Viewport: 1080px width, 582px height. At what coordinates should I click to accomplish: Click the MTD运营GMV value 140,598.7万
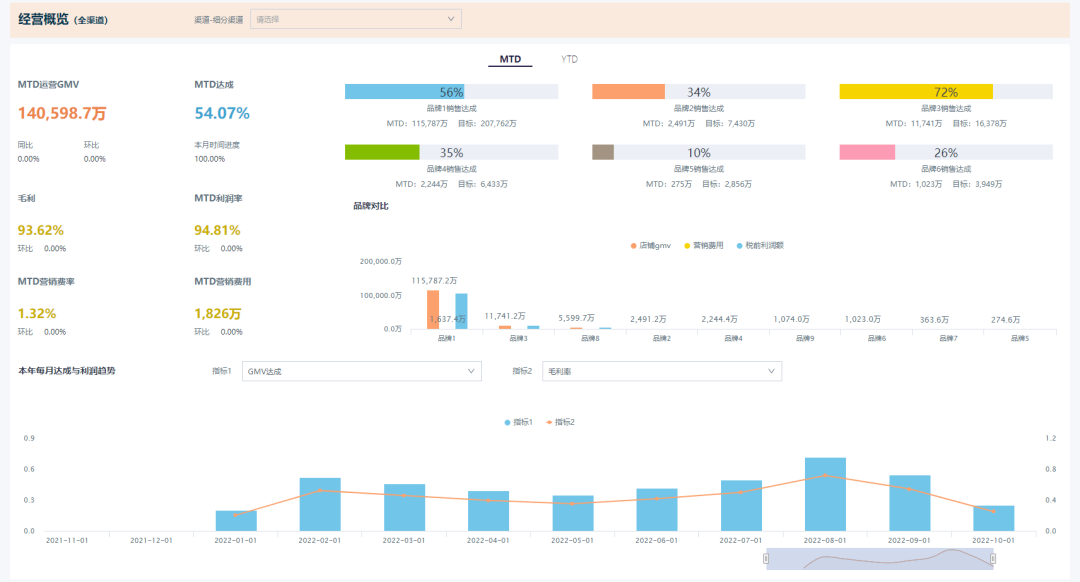click(x=62, y=114)
